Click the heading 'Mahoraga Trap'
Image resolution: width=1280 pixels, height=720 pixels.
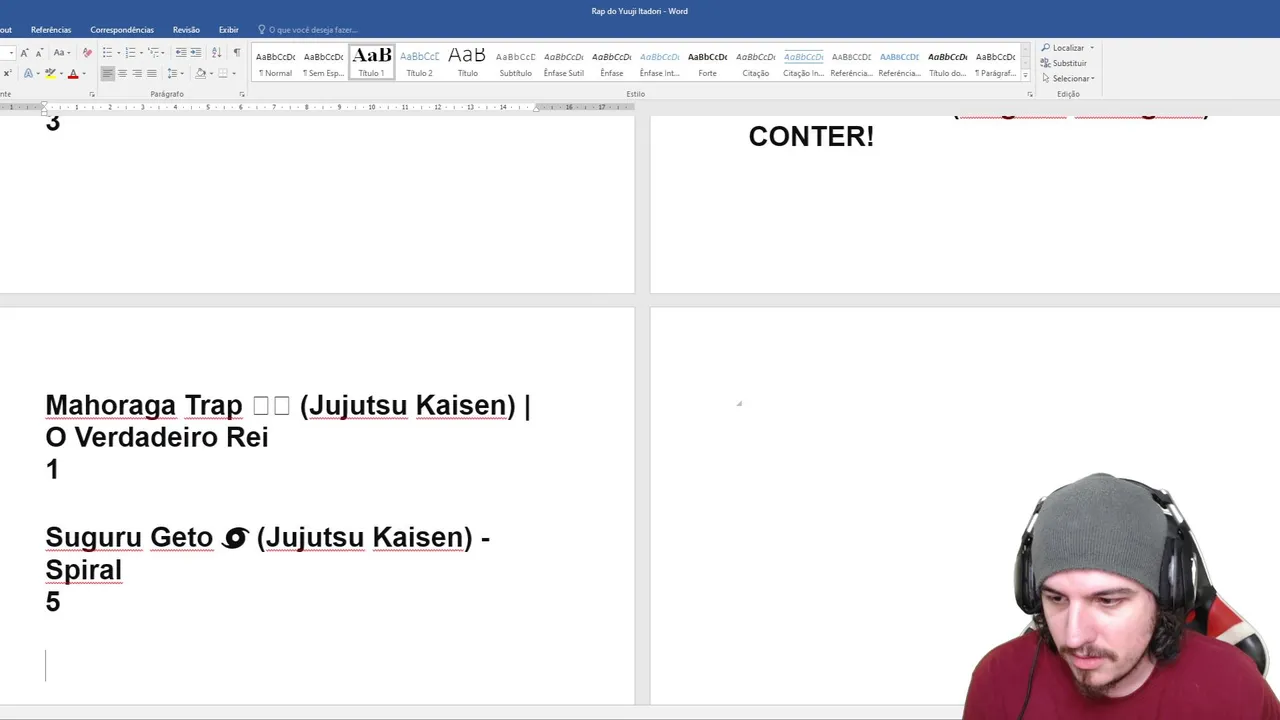[x=144, y=405]
